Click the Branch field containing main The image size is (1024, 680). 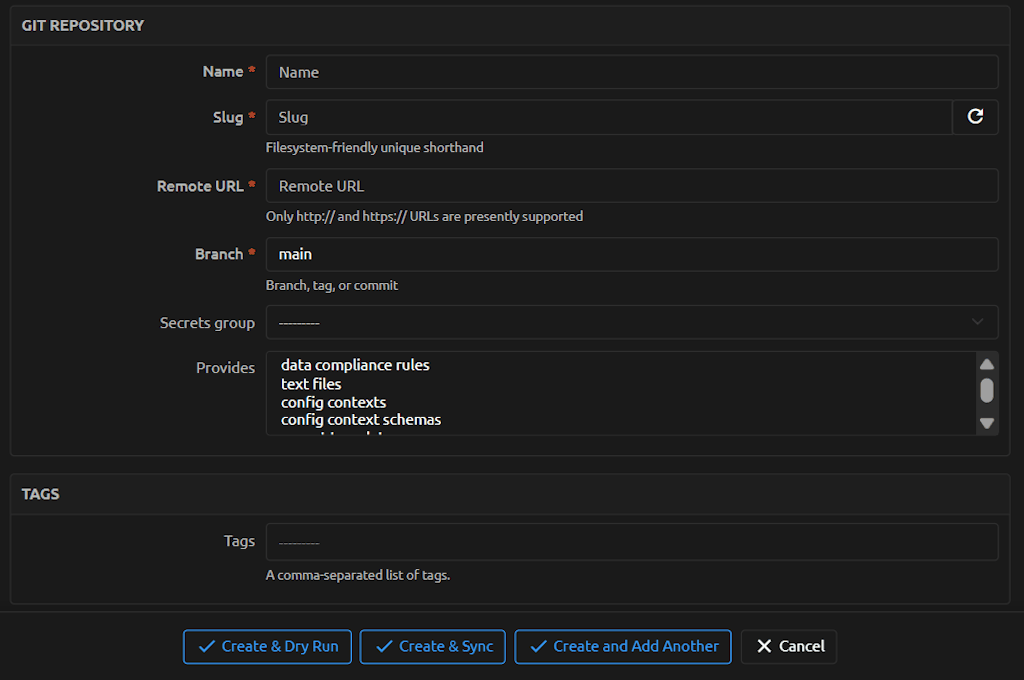click(631, 254)
